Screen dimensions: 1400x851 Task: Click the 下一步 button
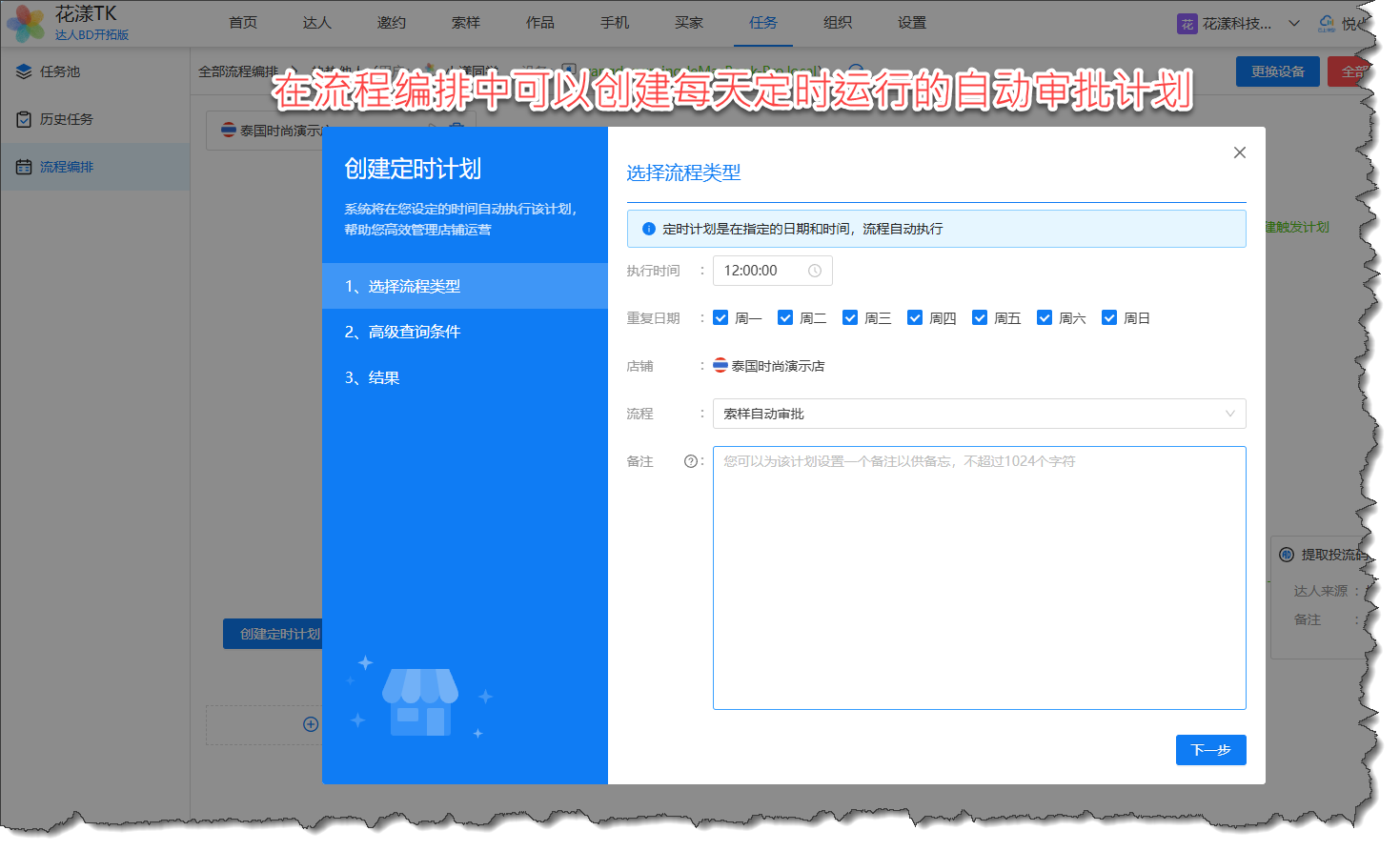1210,750
